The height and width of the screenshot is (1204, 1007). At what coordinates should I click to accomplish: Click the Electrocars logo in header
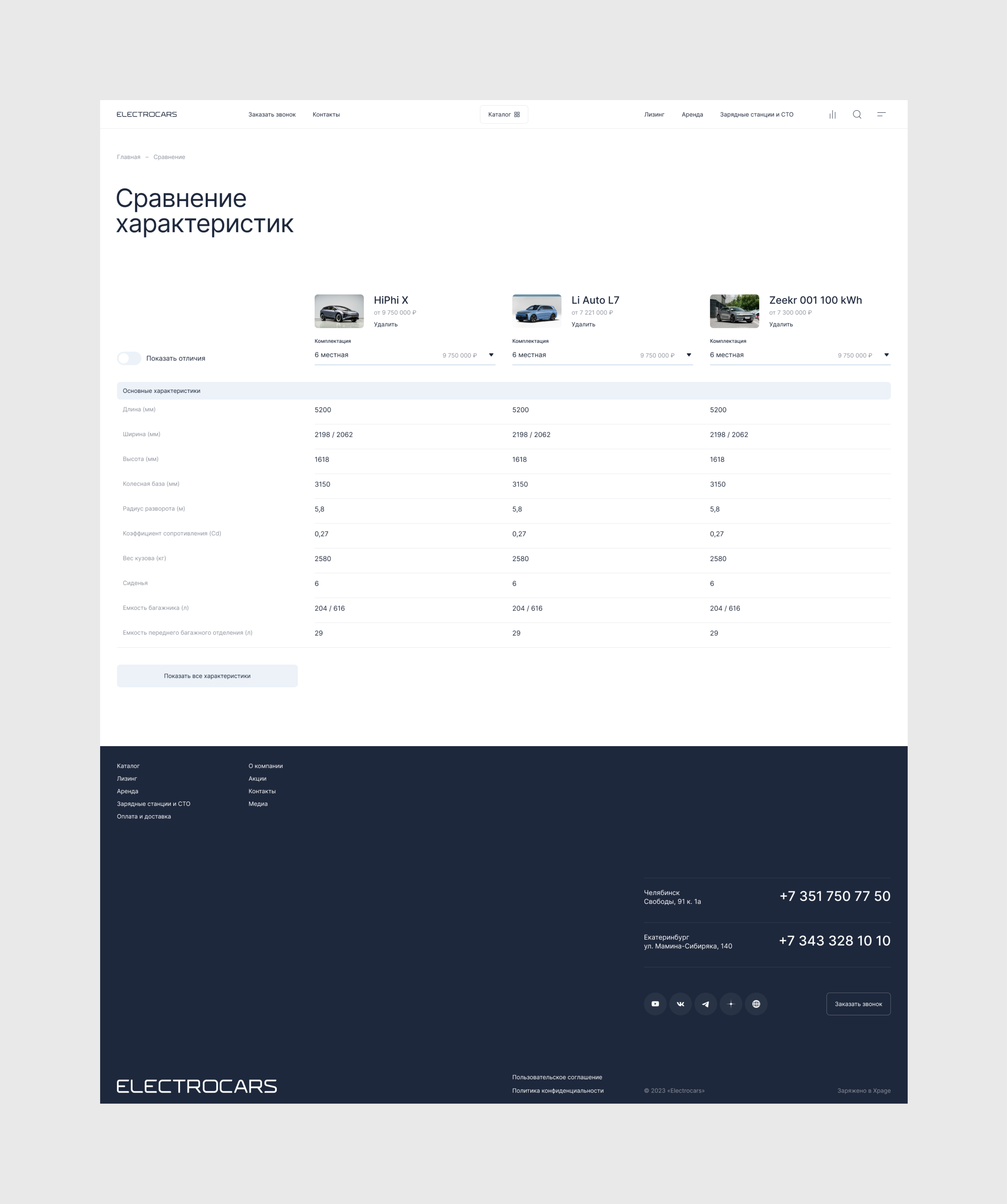(147, 115)
